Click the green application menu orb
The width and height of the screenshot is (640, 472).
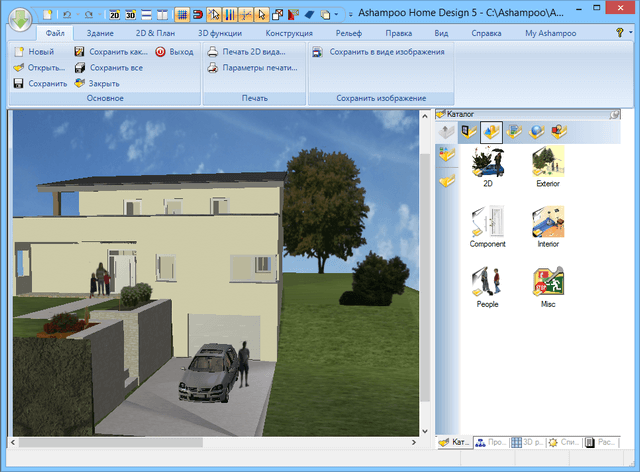pyautogui.click(x=23, y=20)
